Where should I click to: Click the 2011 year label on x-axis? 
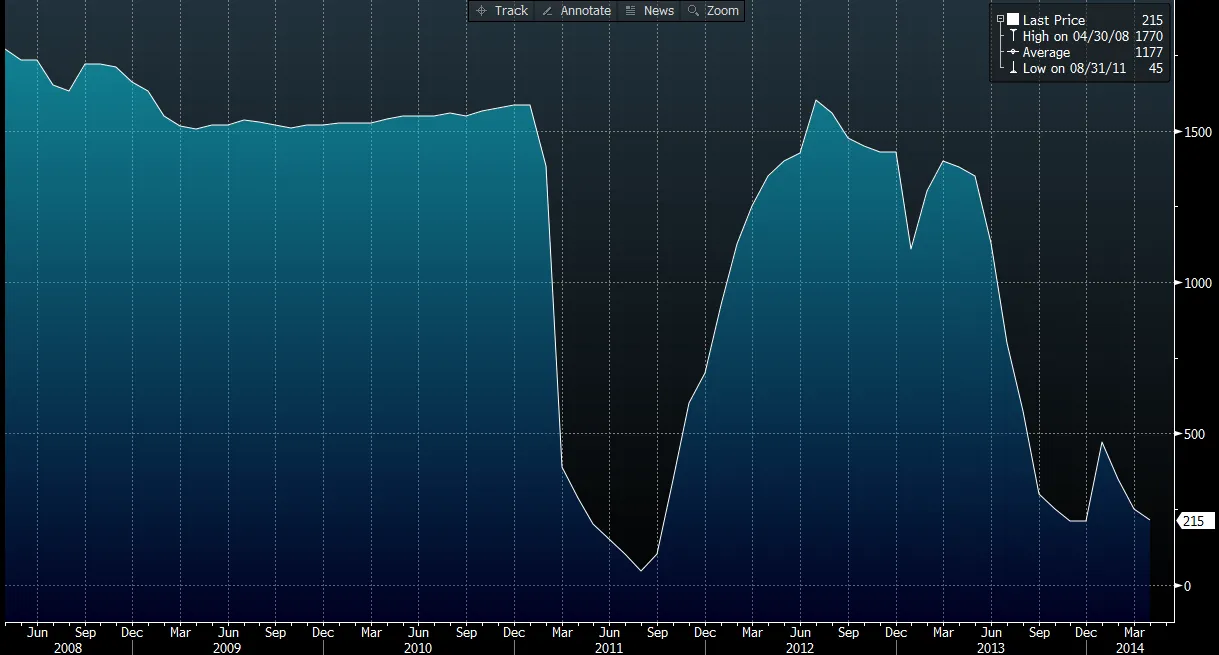(x=609, y=647)
